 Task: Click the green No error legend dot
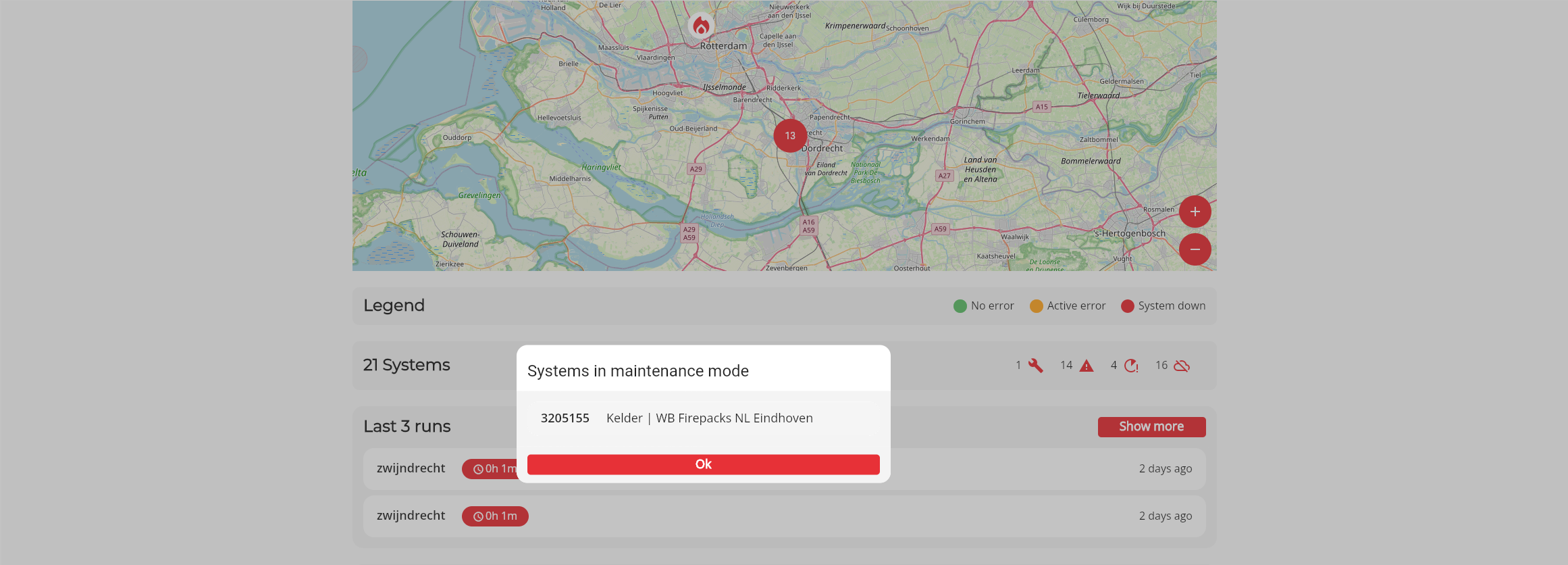pos(960,306)
